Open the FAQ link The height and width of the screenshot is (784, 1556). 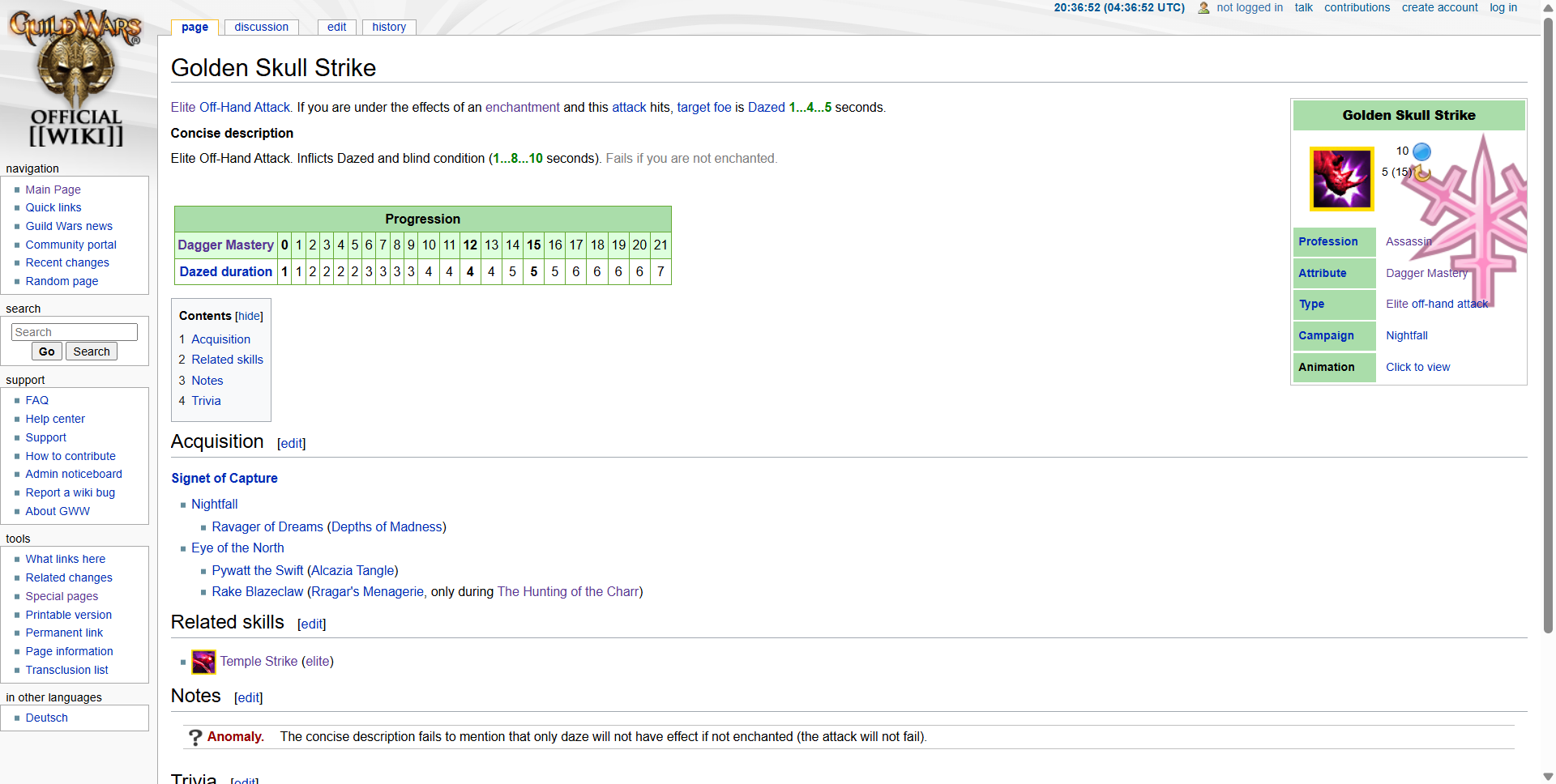pos(36,400)
